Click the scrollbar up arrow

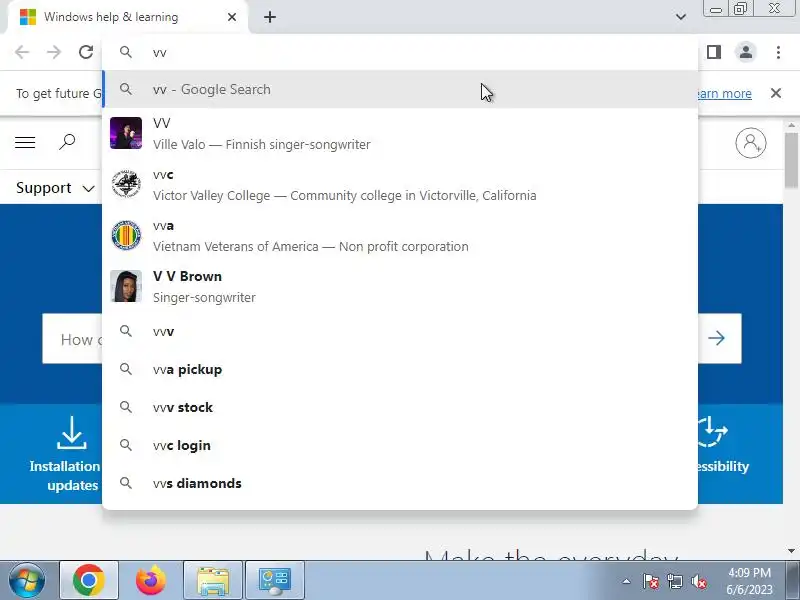[x=791, y=125]
